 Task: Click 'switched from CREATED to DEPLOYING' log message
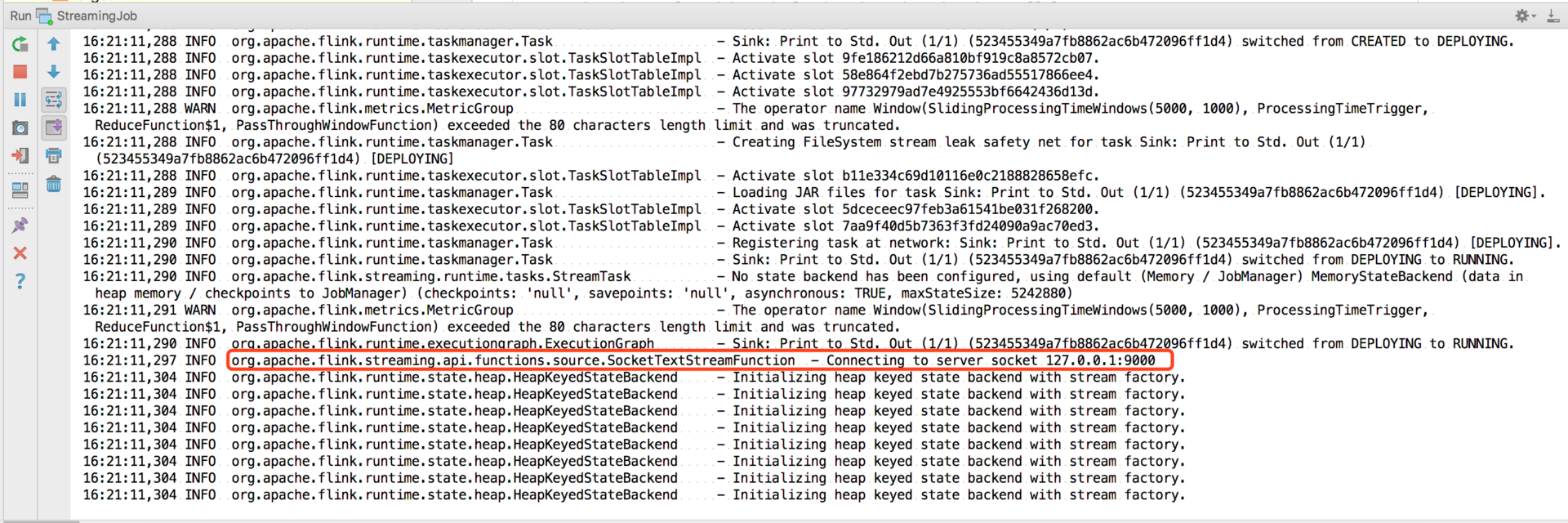click(x=1378, y=42)
